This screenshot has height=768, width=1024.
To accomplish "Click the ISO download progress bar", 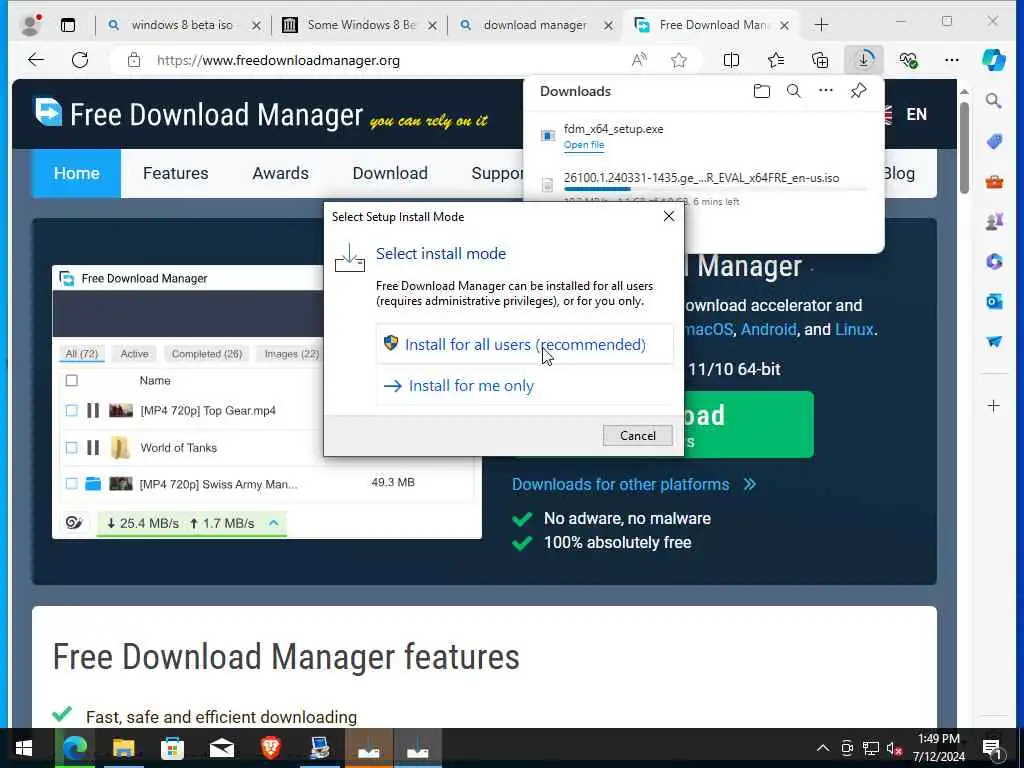I will tap(715, 189).
